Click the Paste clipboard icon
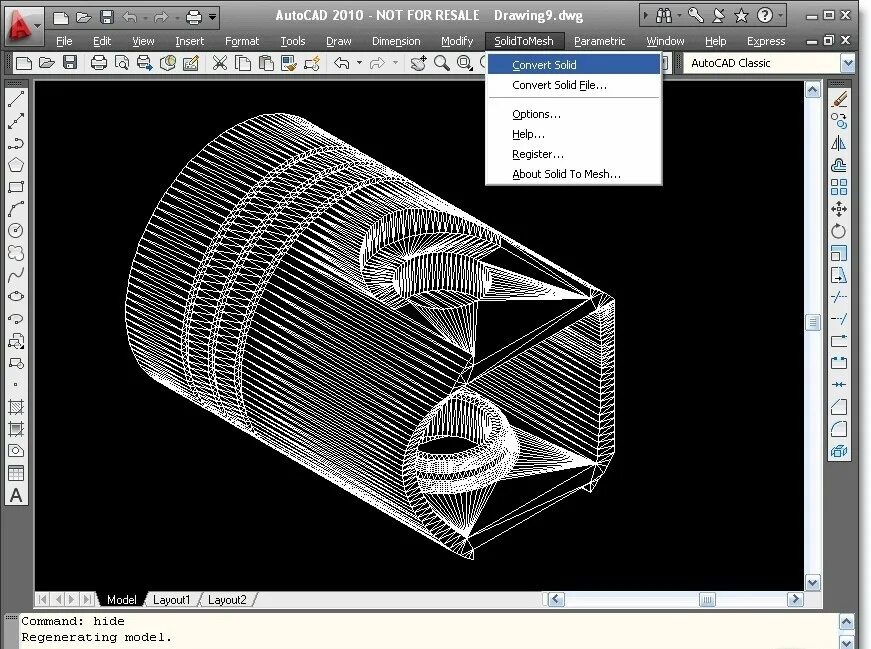871x649 pixels. click(266, 63)
